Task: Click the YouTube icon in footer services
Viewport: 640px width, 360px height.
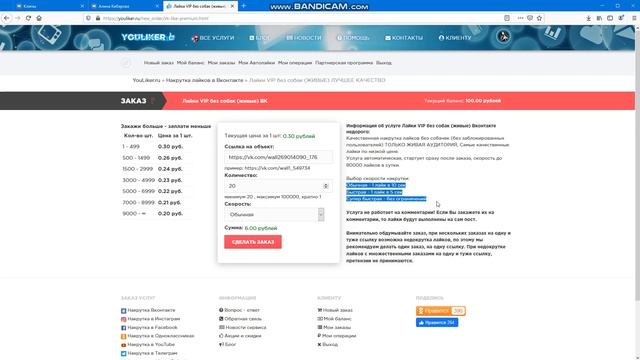Action: [x=123, y=345]
